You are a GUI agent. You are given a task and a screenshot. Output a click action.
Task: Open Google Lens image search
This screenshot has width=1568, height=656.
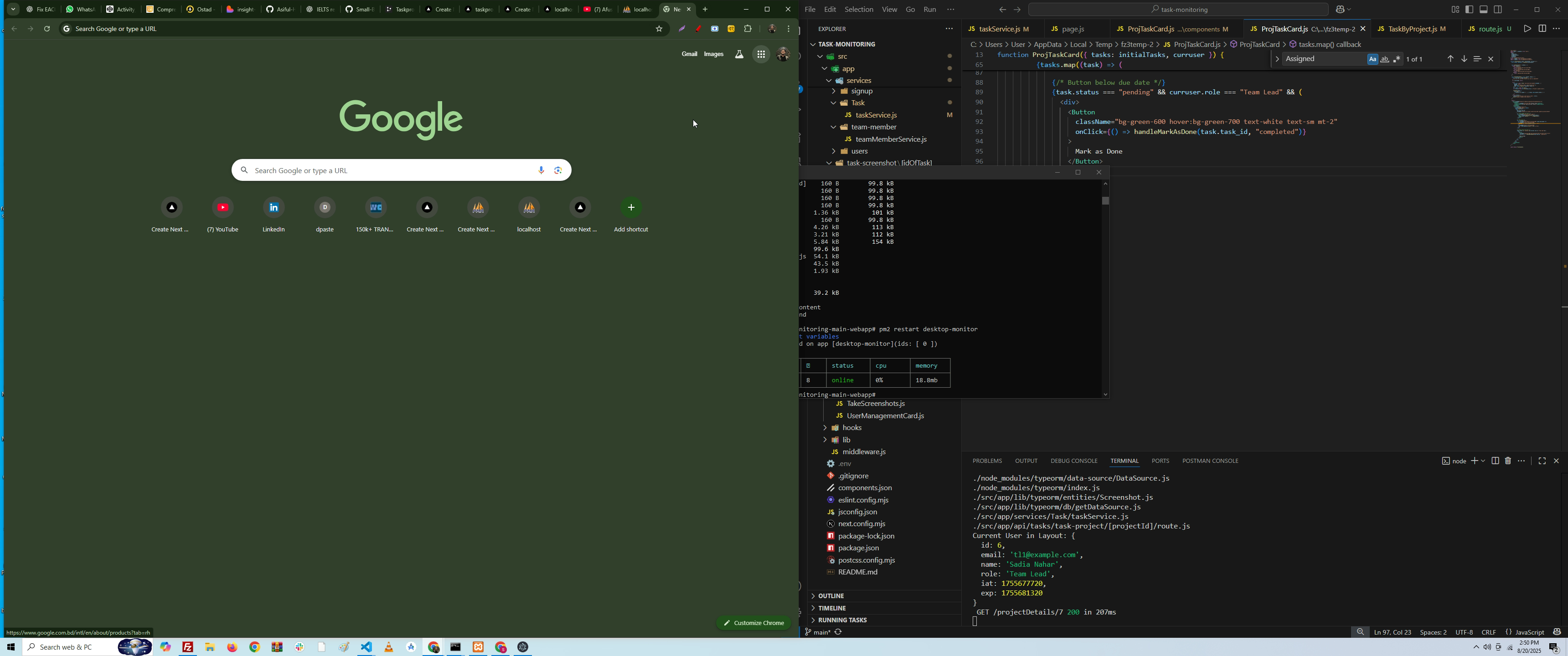coord(558,170)
